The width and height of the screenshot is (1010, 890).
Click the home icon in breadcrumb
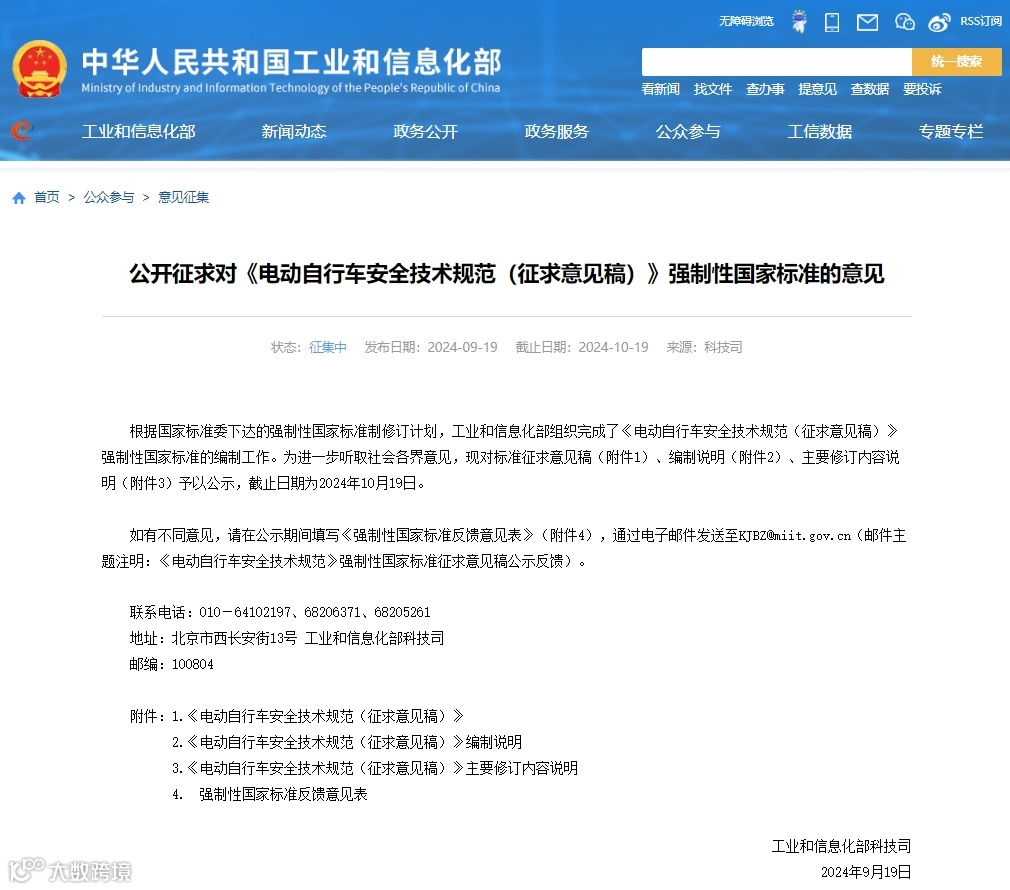(19, 198)
